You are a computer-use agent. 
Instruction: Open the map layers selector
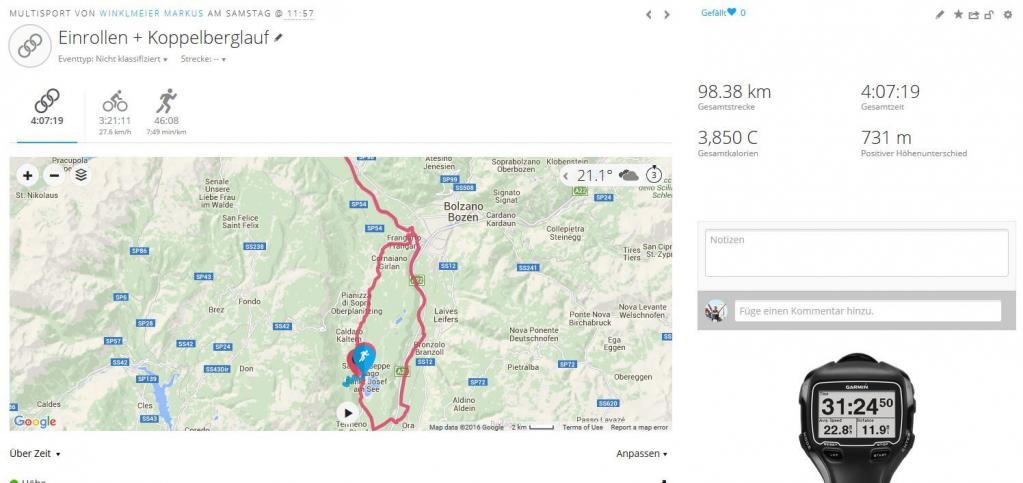click(81, 175)
